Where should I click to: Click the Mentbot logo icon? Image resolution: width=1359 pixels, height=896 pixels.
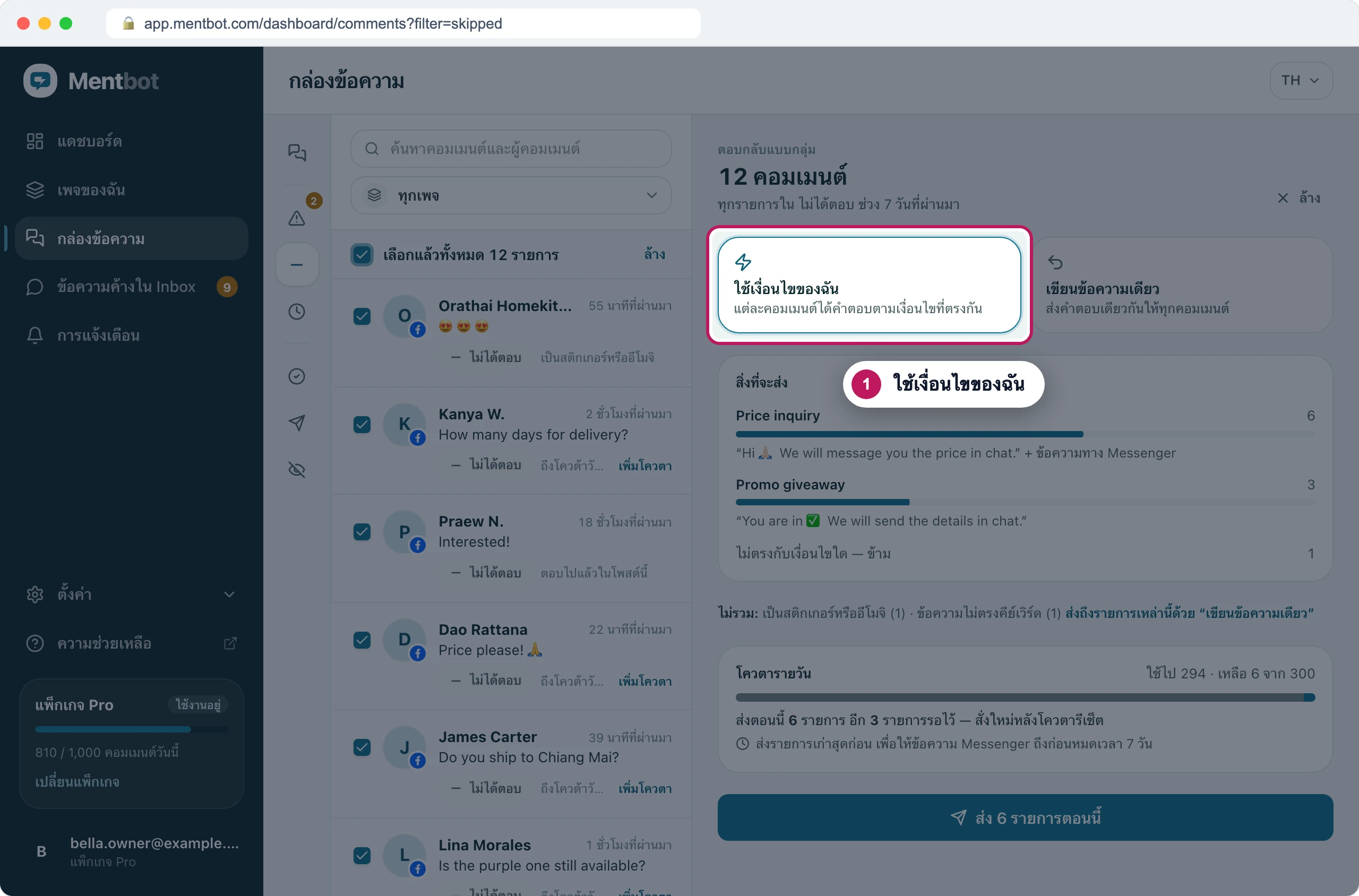point(40,81)
